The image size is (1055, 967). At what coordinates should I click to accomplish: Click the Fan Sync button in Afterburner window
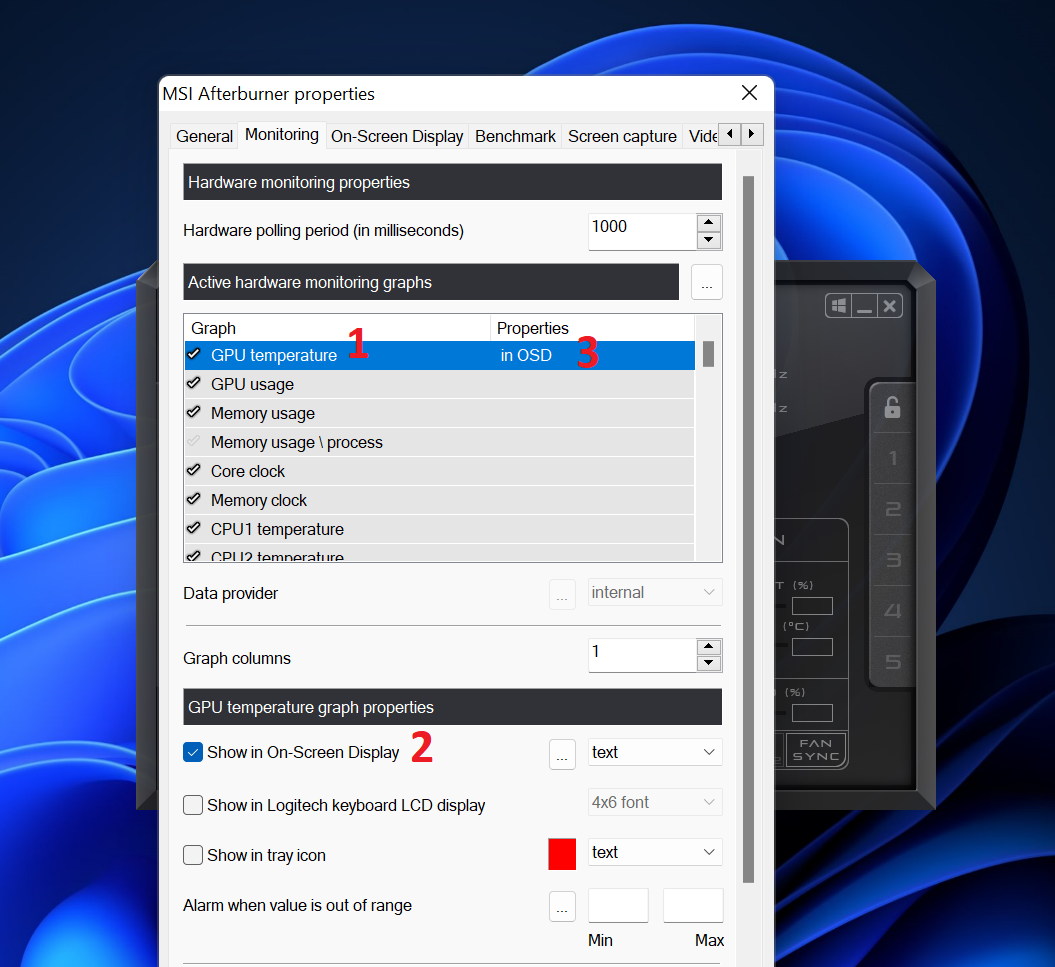click(x=815, y=750)
